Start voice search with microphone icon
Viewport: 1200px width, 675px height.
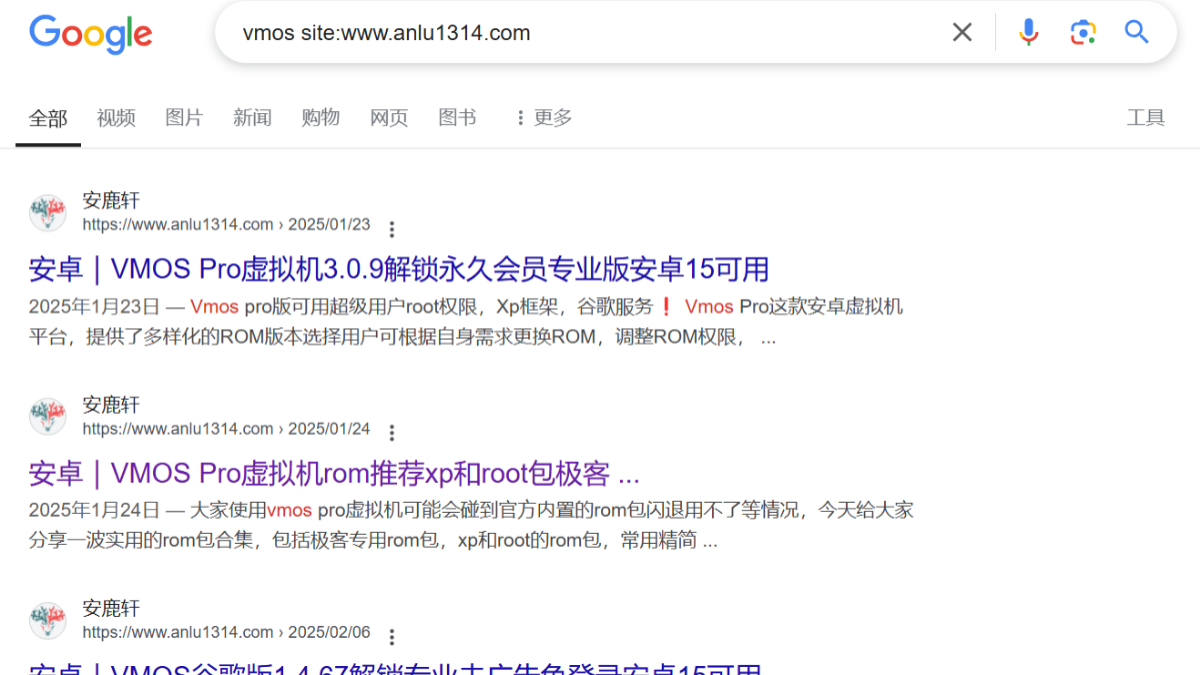[1028, 33]
